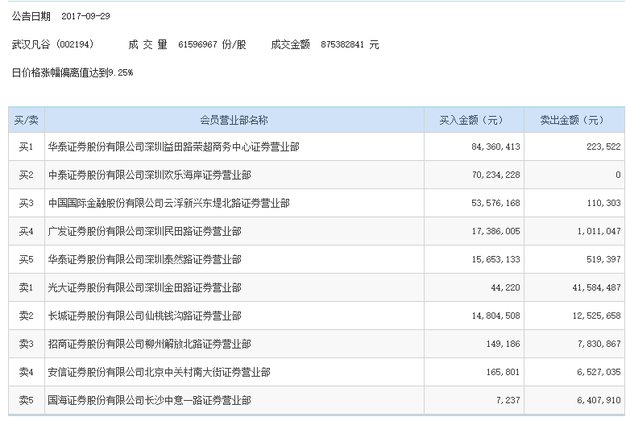
Task: Click sell amount 1,011,047
Action: (599, 231)
